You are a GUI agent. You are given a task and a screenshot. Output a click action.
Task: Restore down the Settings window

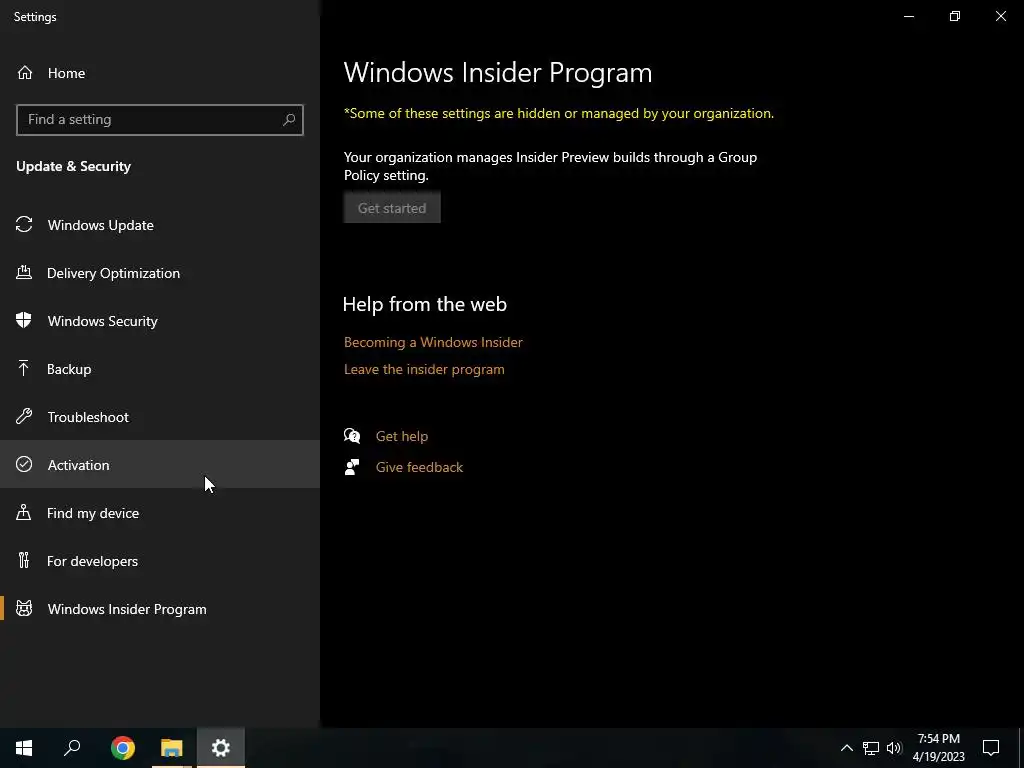[955, 16]
